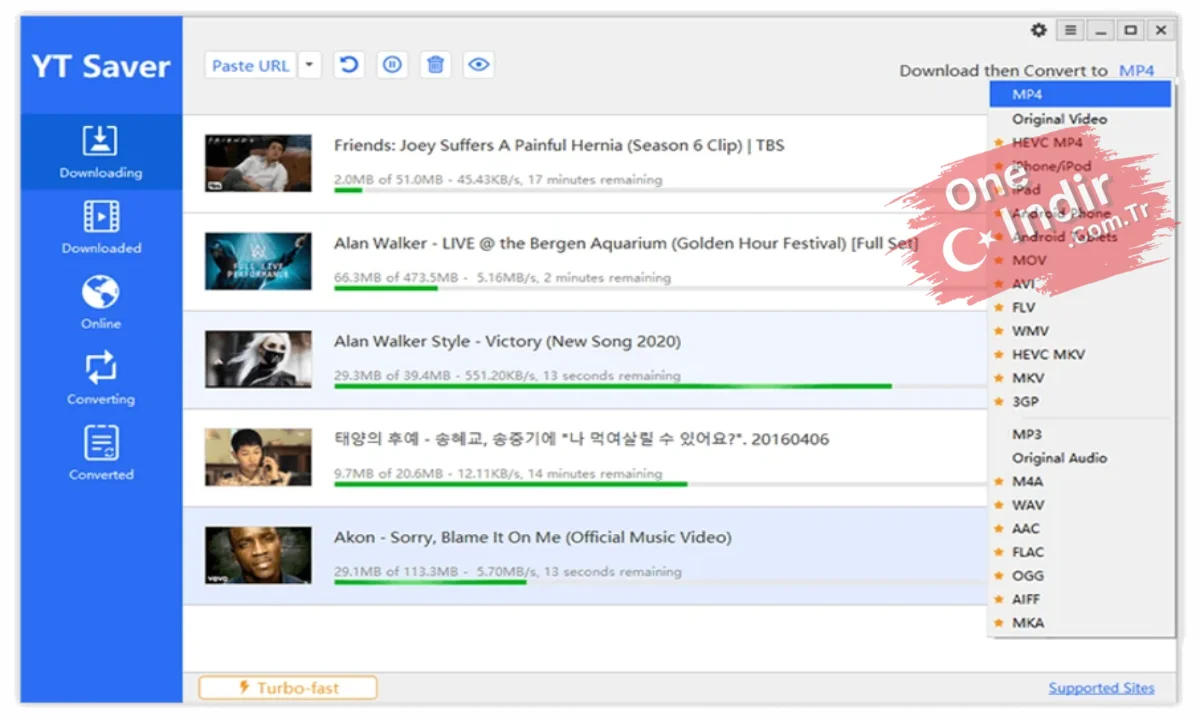1200x720 pixels.
Task: Expand the Paste URL dropdown arrow
Action: pos(310,65)
